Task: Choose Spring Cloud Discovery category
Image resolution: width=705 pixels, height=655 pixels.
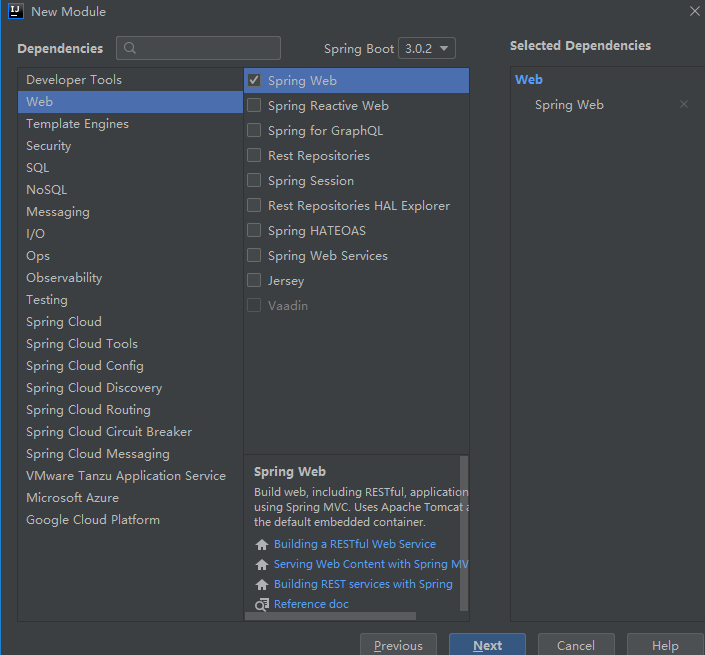Action: tap(130, 388)
